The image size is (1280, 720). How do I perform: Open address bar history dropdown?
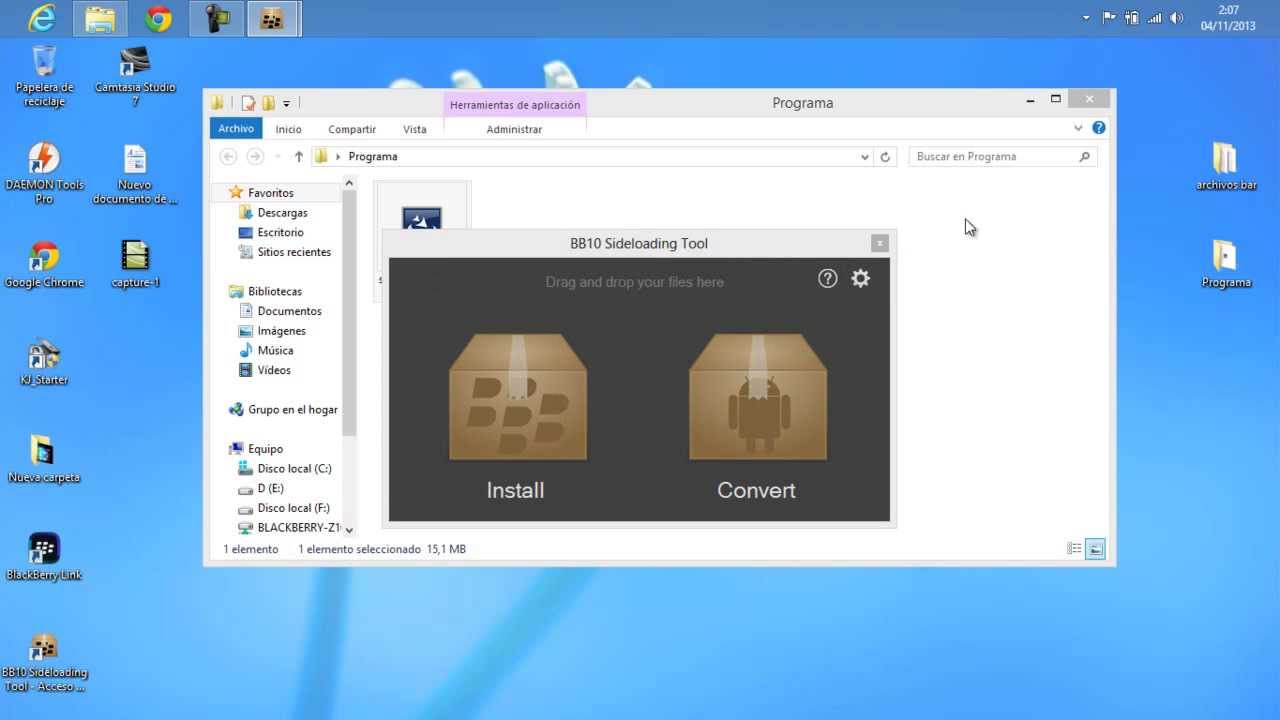click(865, 156)
